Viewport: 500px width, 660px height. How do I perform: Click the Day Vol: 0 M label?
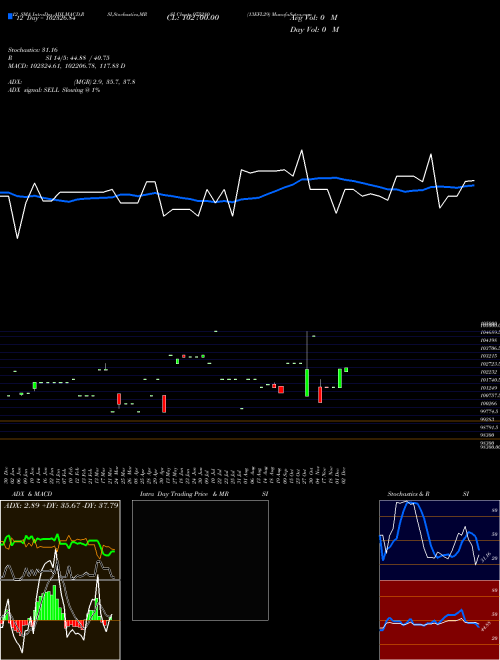314,29
